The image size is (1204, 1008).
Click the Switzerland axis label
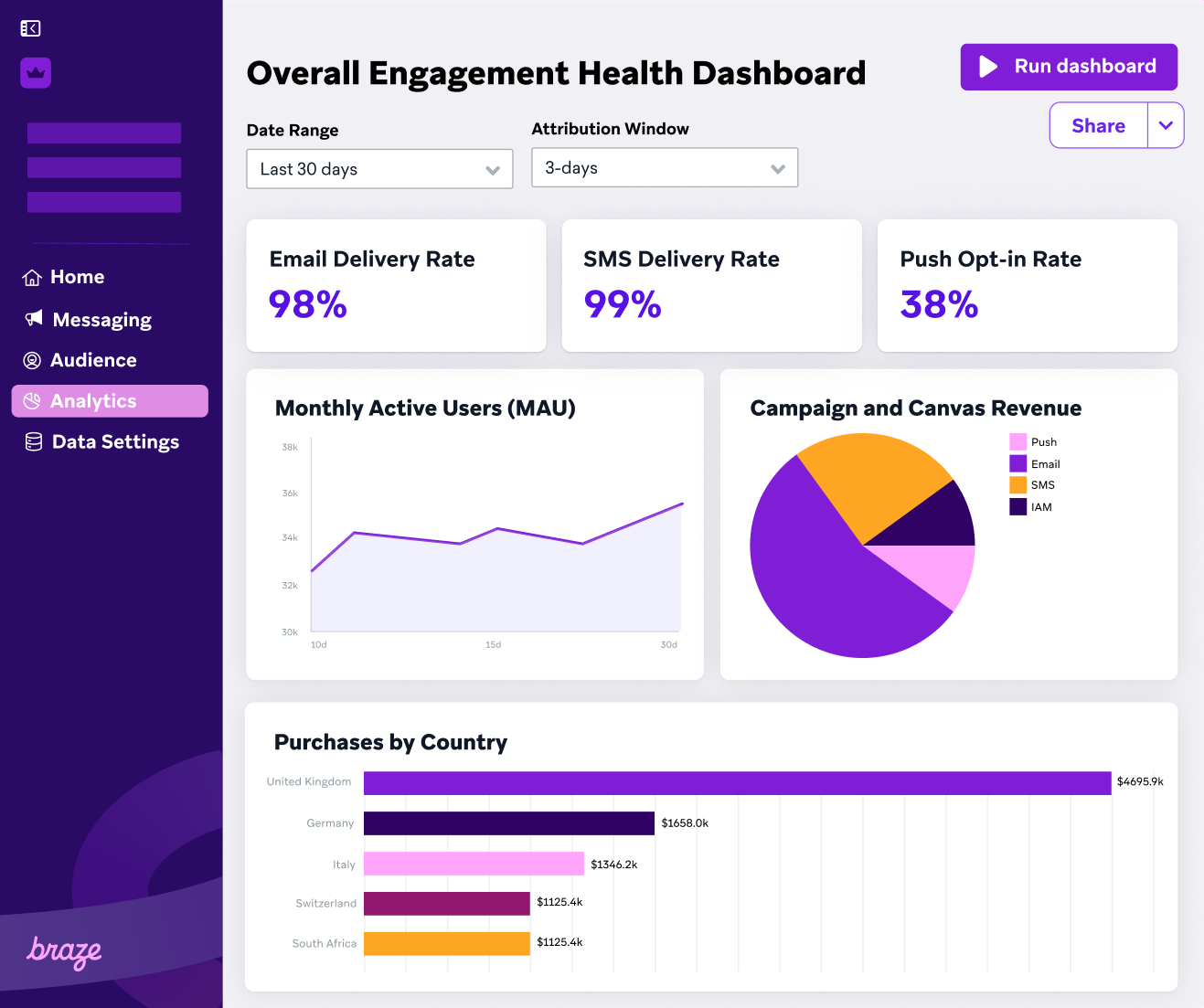point(326,903)
